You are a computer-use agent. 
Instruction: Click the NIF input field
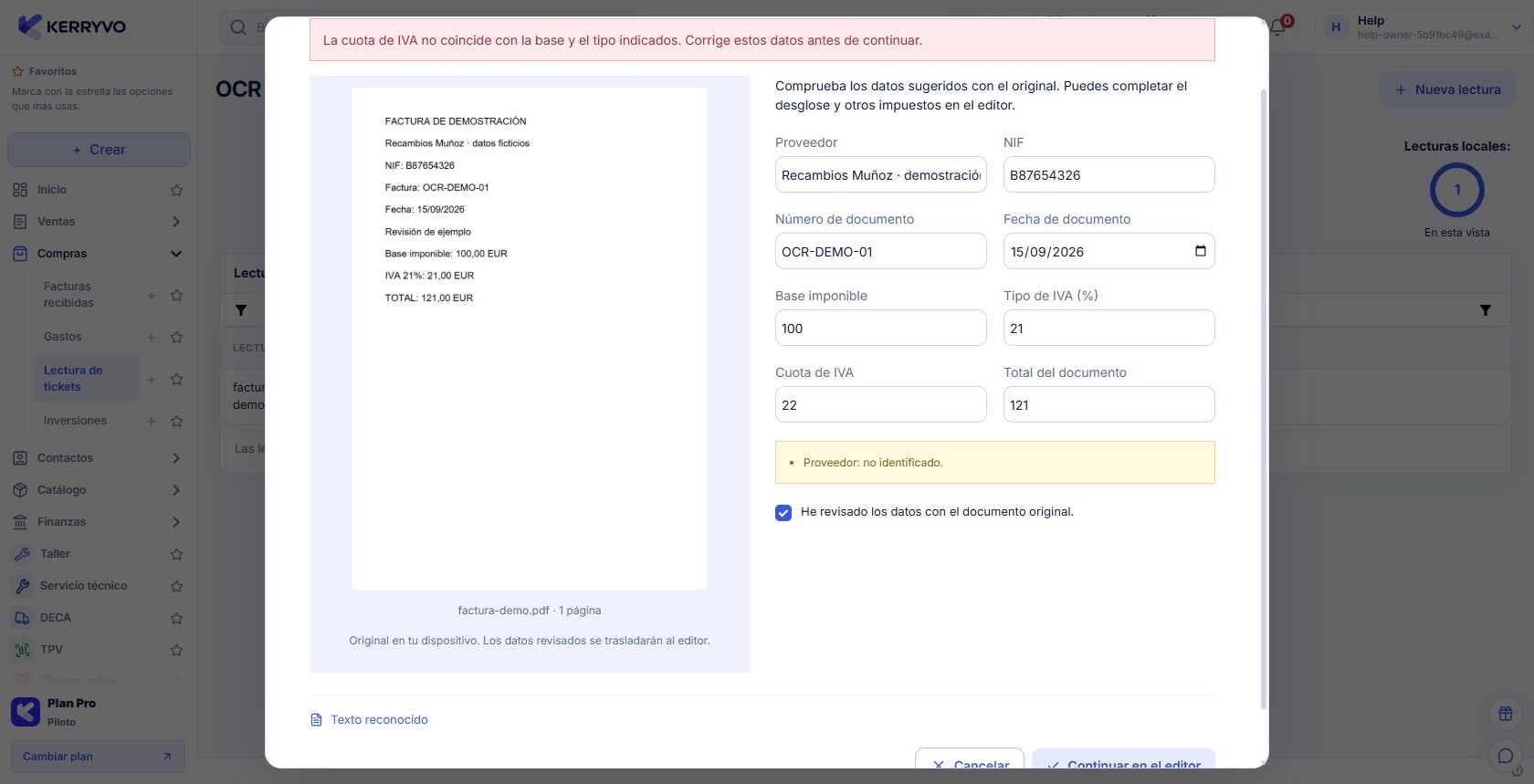[x=1108, y=174]
